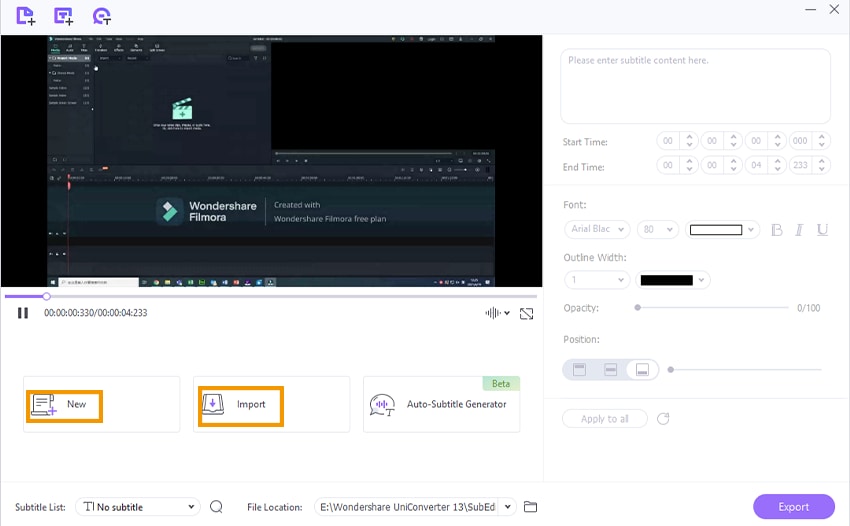Toggle Italic formatting
Viewport: 850px width, 526px height.
coord(799,230)
